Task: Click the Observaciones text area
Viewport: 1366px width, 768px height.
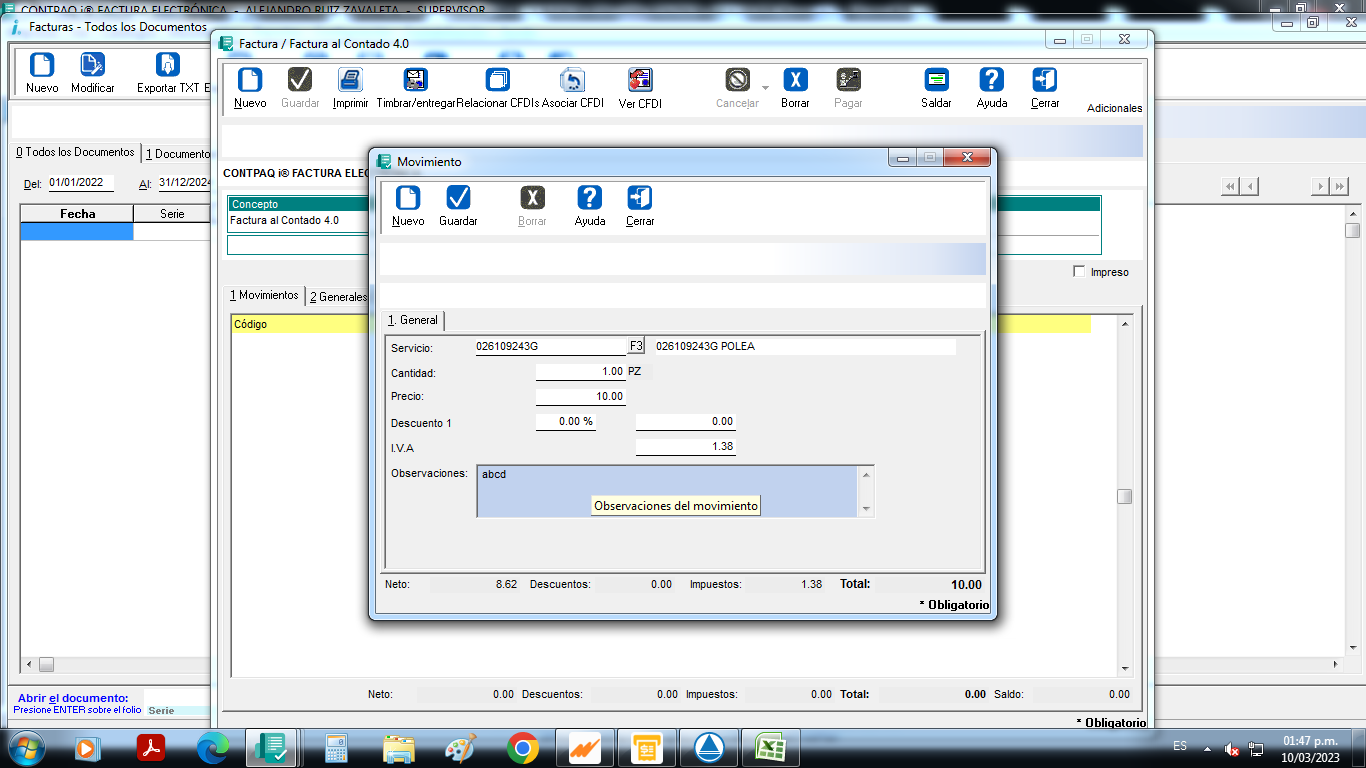Action: point(667,491)
